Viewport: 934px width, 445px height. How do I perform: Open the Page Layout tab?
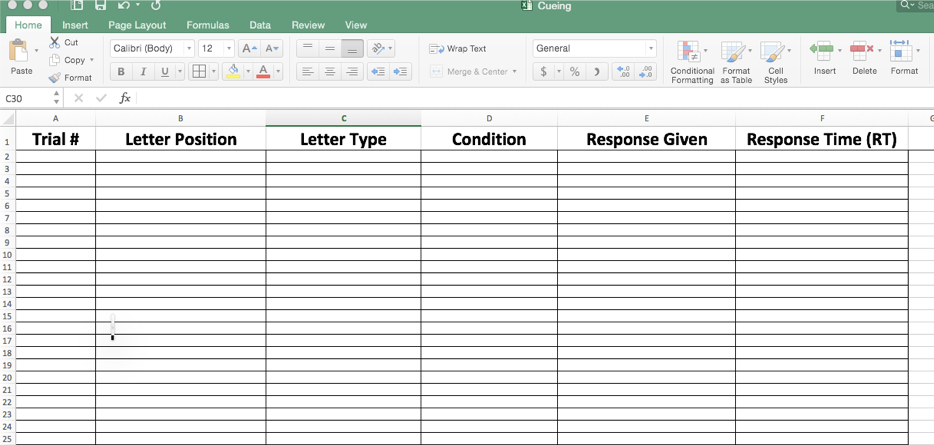137,25
